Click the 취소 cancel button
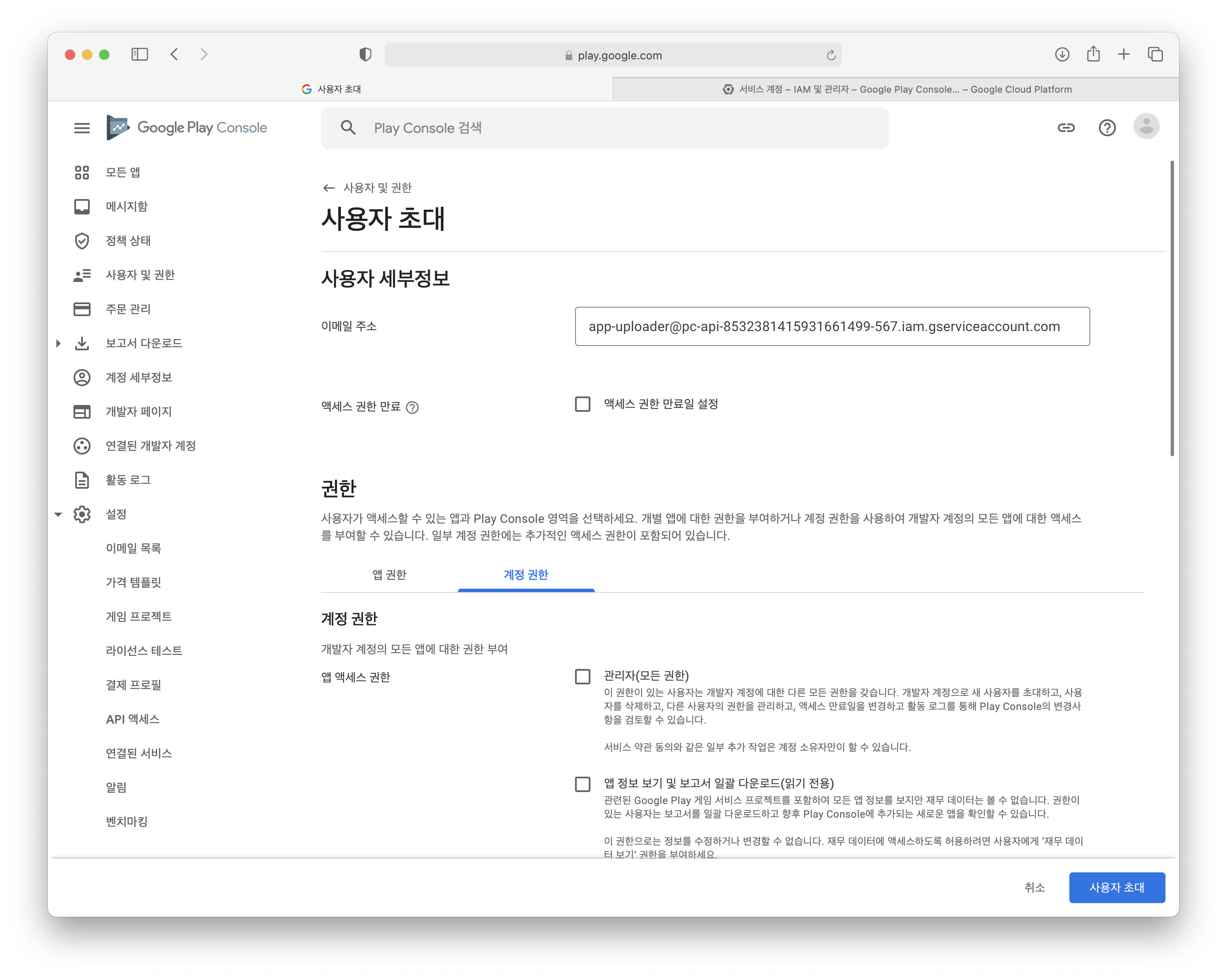Viewport: 1227px width, 980px height. (1034, 887)
